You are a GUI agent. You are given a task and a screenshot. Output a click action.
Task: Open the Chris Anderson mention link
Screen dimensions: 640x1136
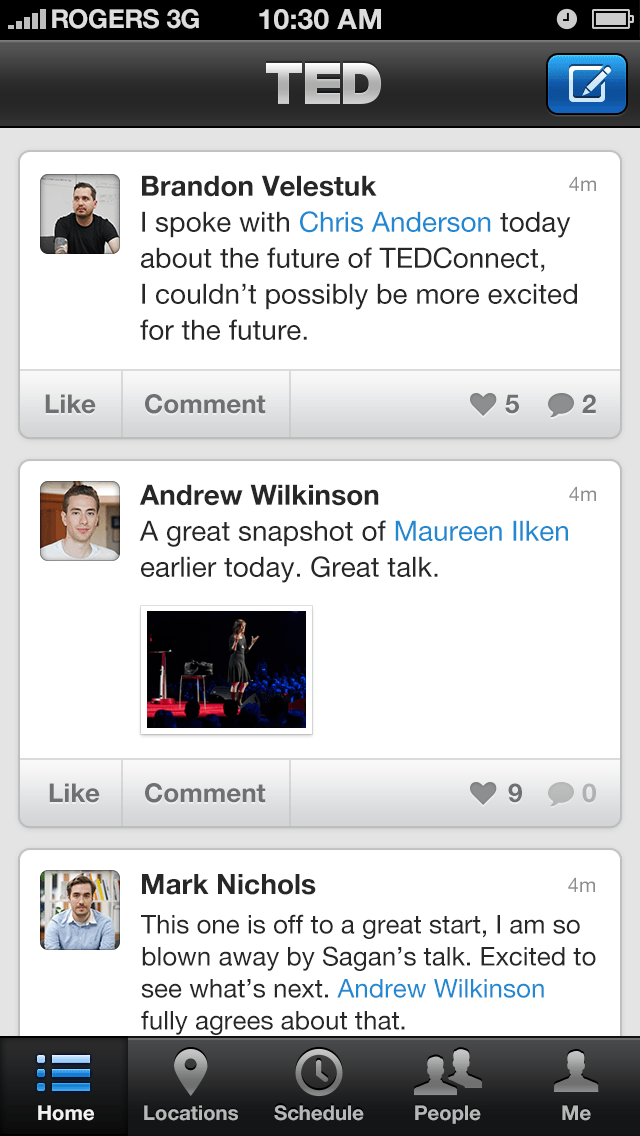point(395,222)
